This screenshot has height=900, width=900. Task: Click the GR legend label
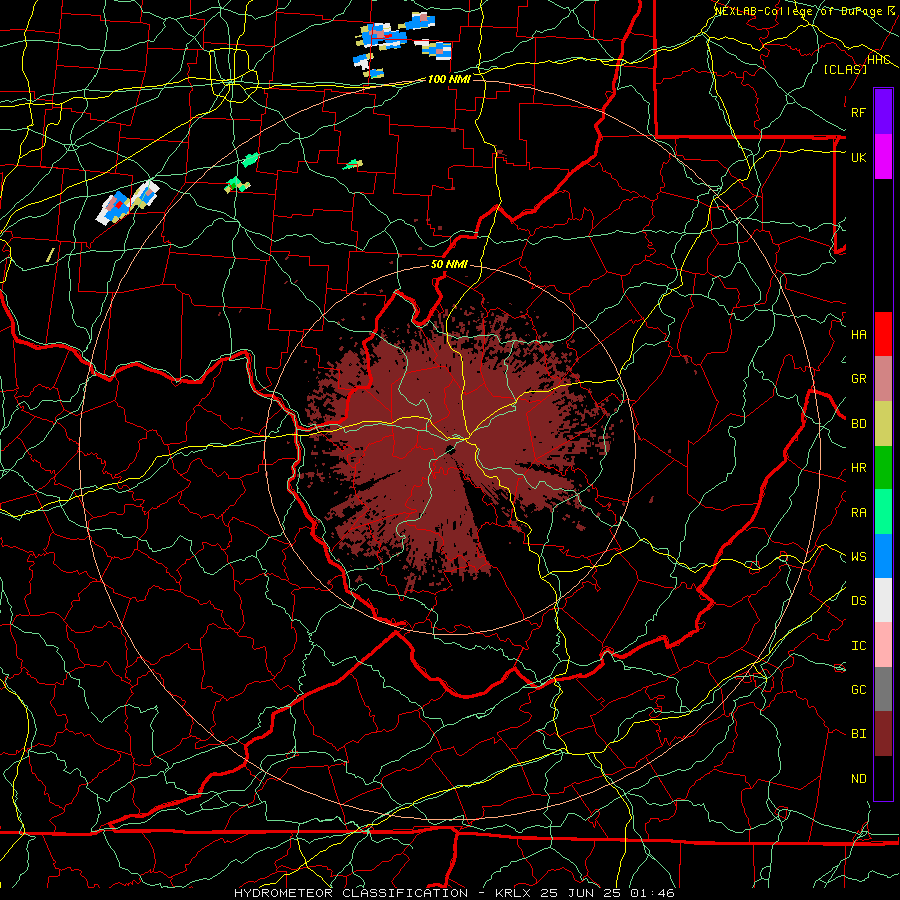pyautogui.click(x=858, y=379)
